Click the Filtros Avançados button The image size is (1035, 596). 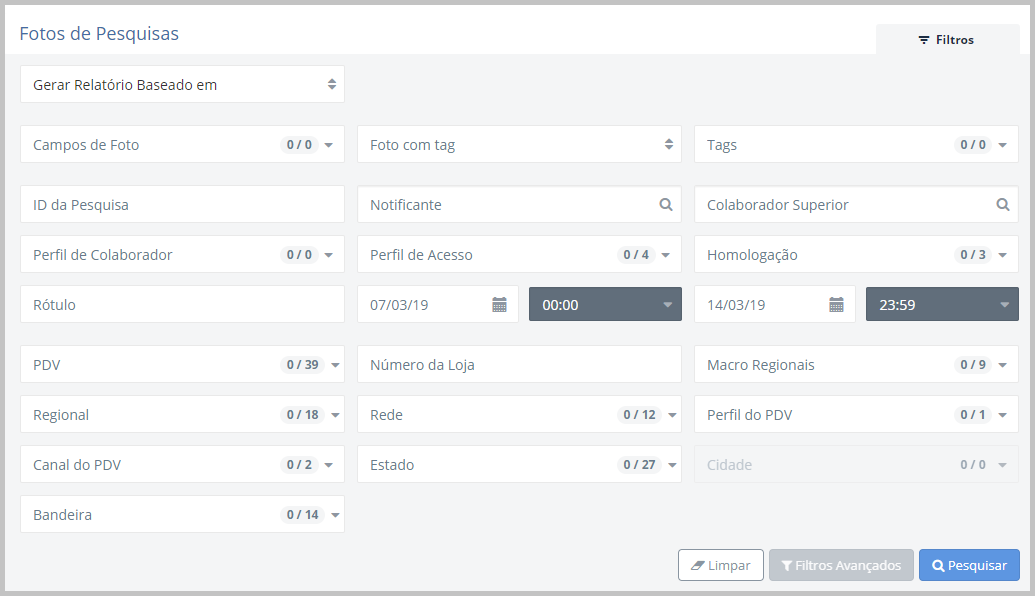841,565
